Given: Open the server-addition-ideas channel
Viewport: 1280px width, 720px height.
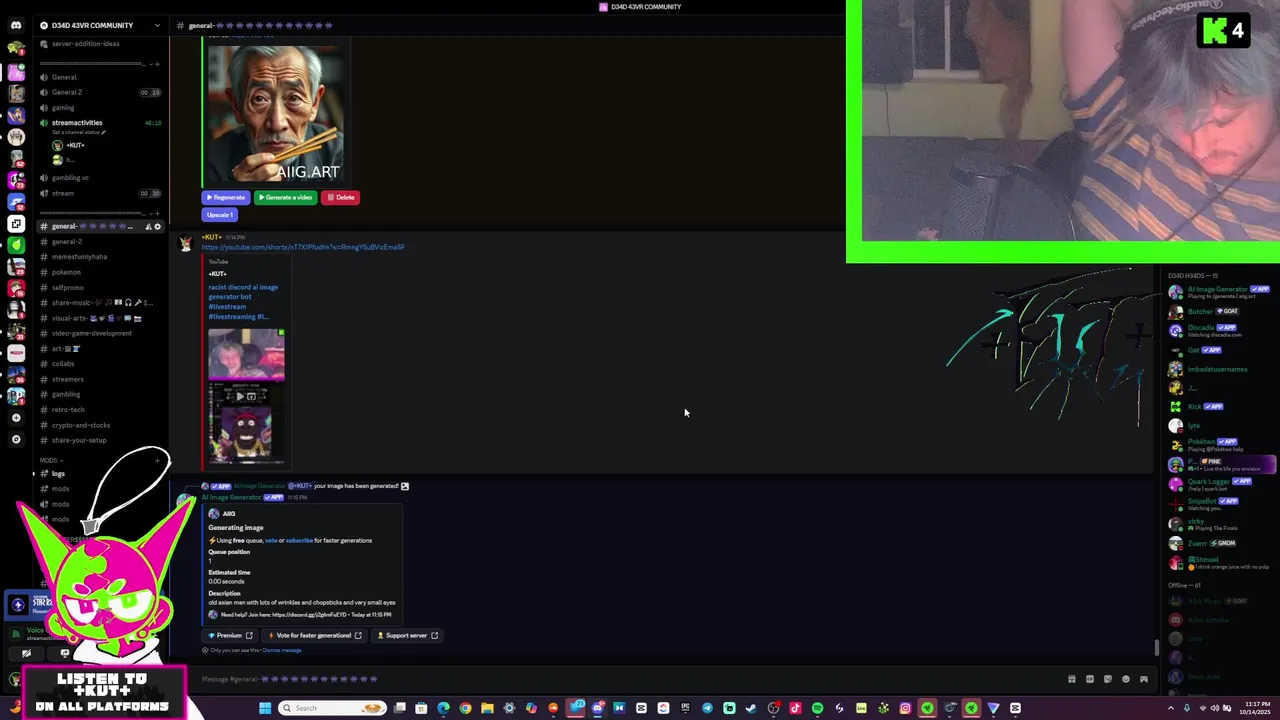Looking at the screenshot, I should [85, 44].
